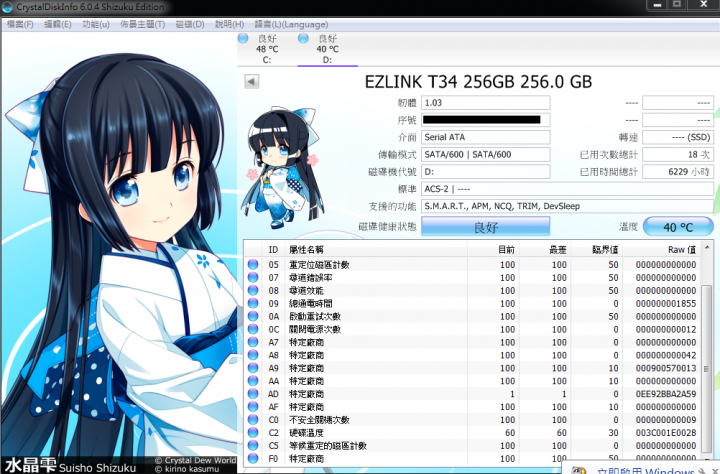
Task: Click the 最差 column header
Action: (545, 249)
